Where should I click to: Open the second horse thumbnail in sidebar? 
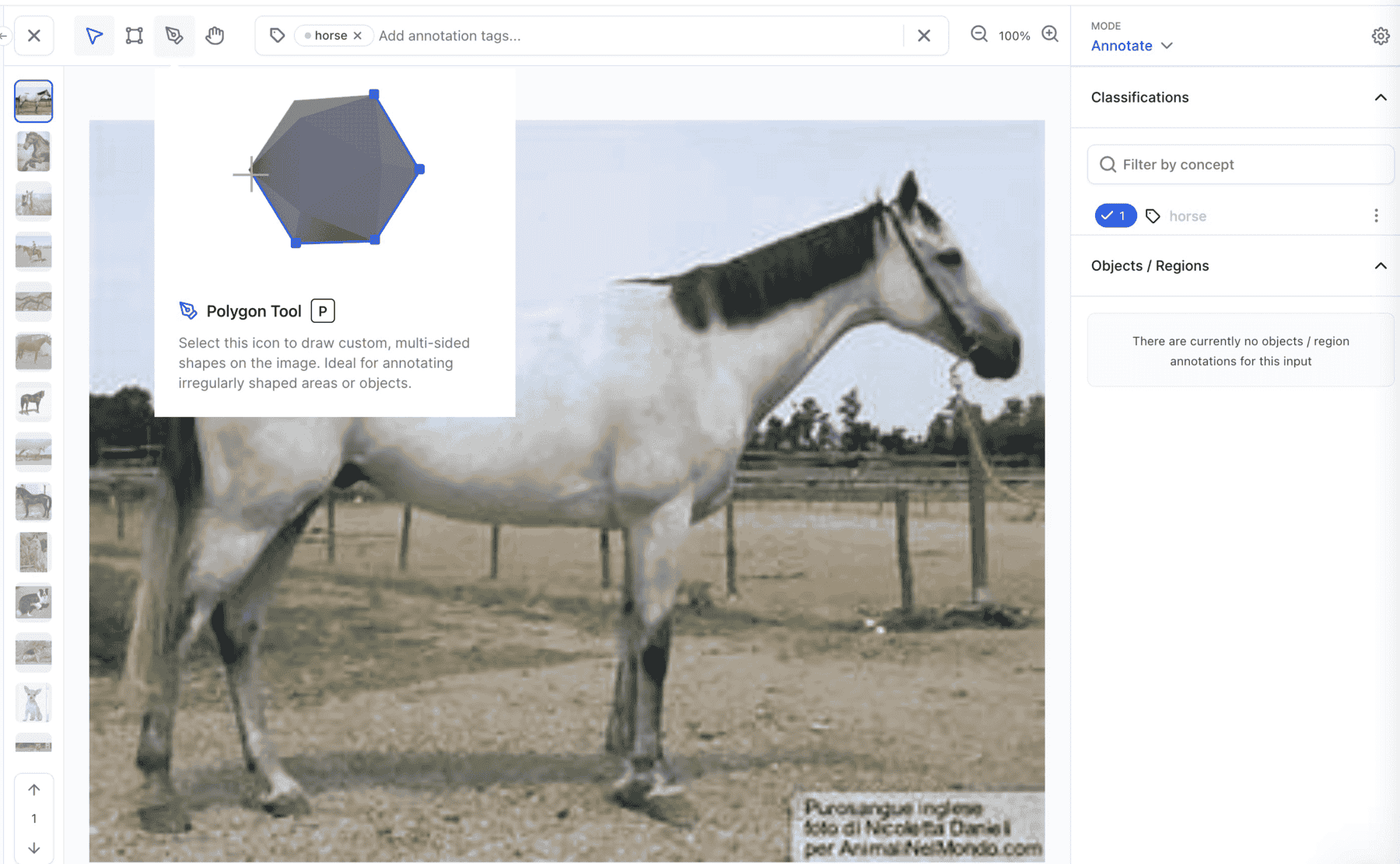(x=33, y=151)
